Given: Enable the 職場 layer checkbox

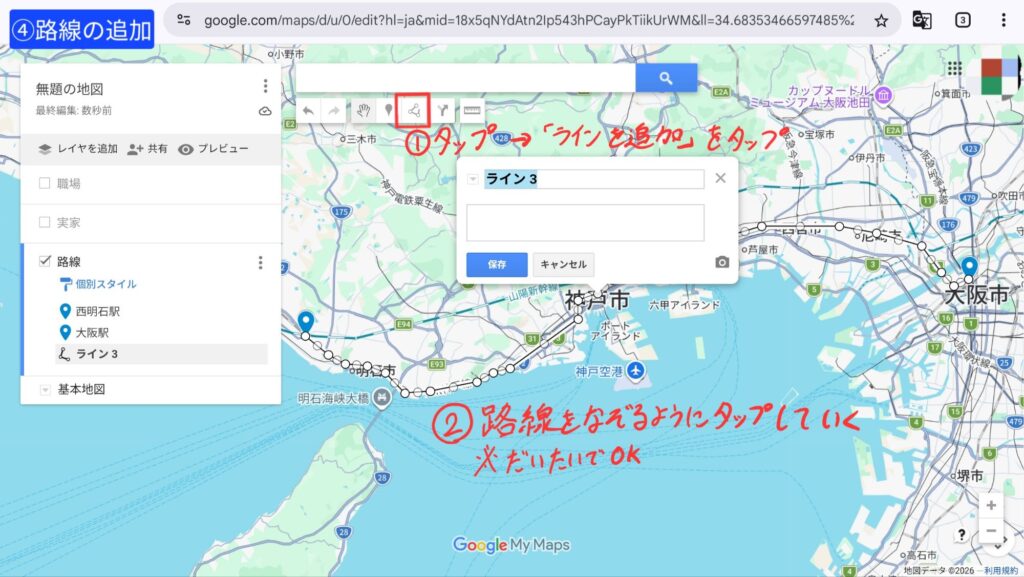Looking at the screenshot, I should [x=44, y=184].
